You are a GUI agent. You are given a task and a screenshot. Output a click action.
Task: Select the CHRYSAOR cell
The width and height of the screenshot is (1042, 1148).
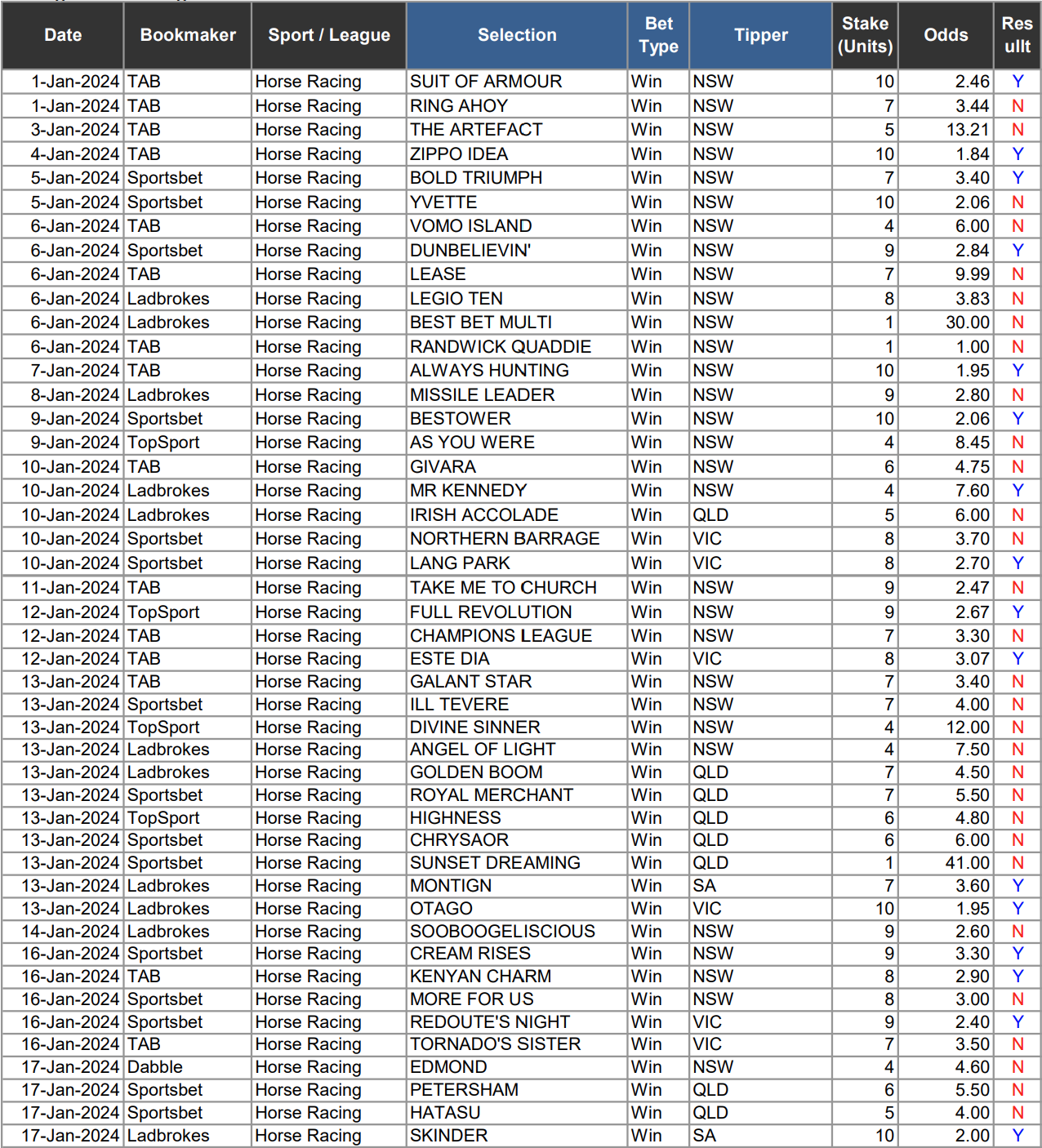coord(517,840)
